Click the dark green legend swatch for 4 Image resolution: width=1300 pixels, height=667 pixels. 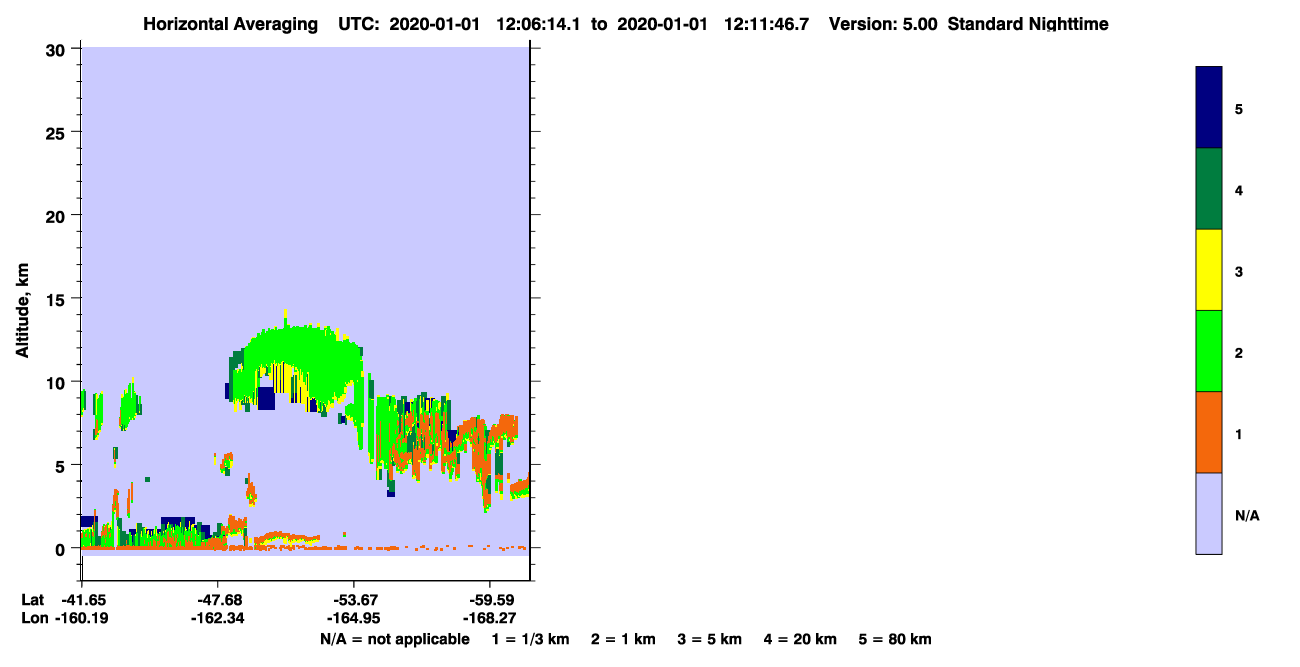[x=1209, y=189]
